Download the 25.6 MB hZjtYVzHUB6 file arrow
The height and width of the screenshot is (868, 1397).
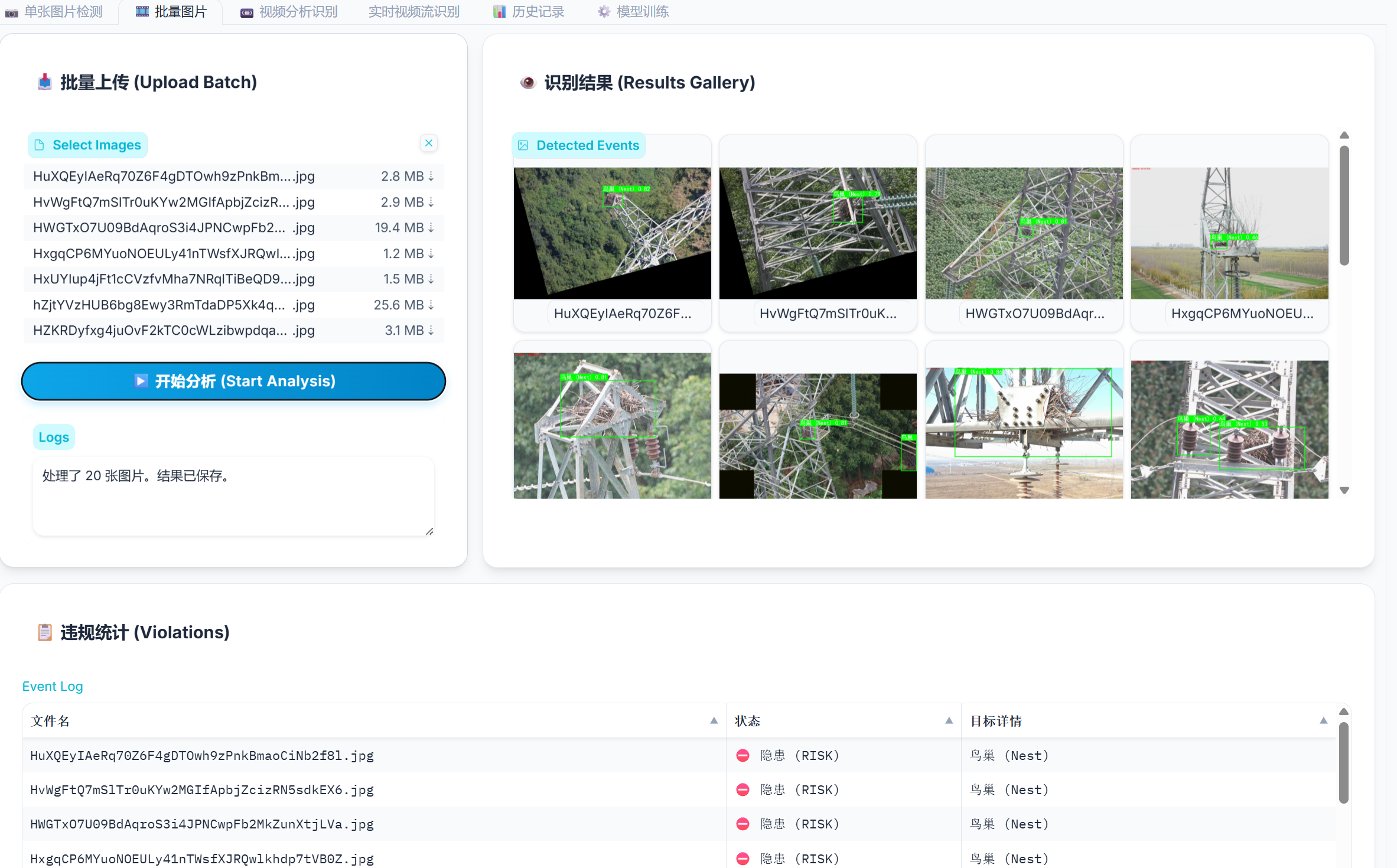point(431,305)
